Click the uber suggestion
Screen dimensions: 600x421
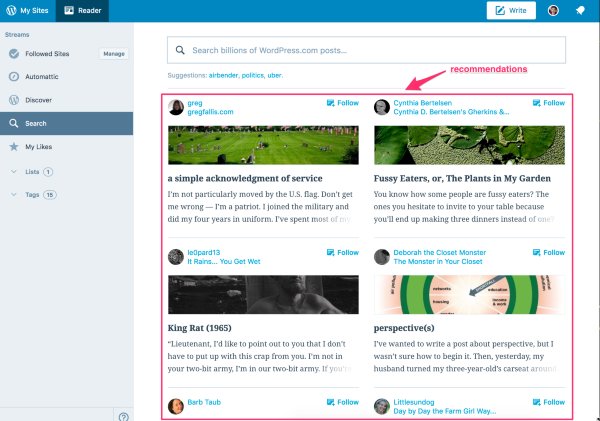[274, 75]
